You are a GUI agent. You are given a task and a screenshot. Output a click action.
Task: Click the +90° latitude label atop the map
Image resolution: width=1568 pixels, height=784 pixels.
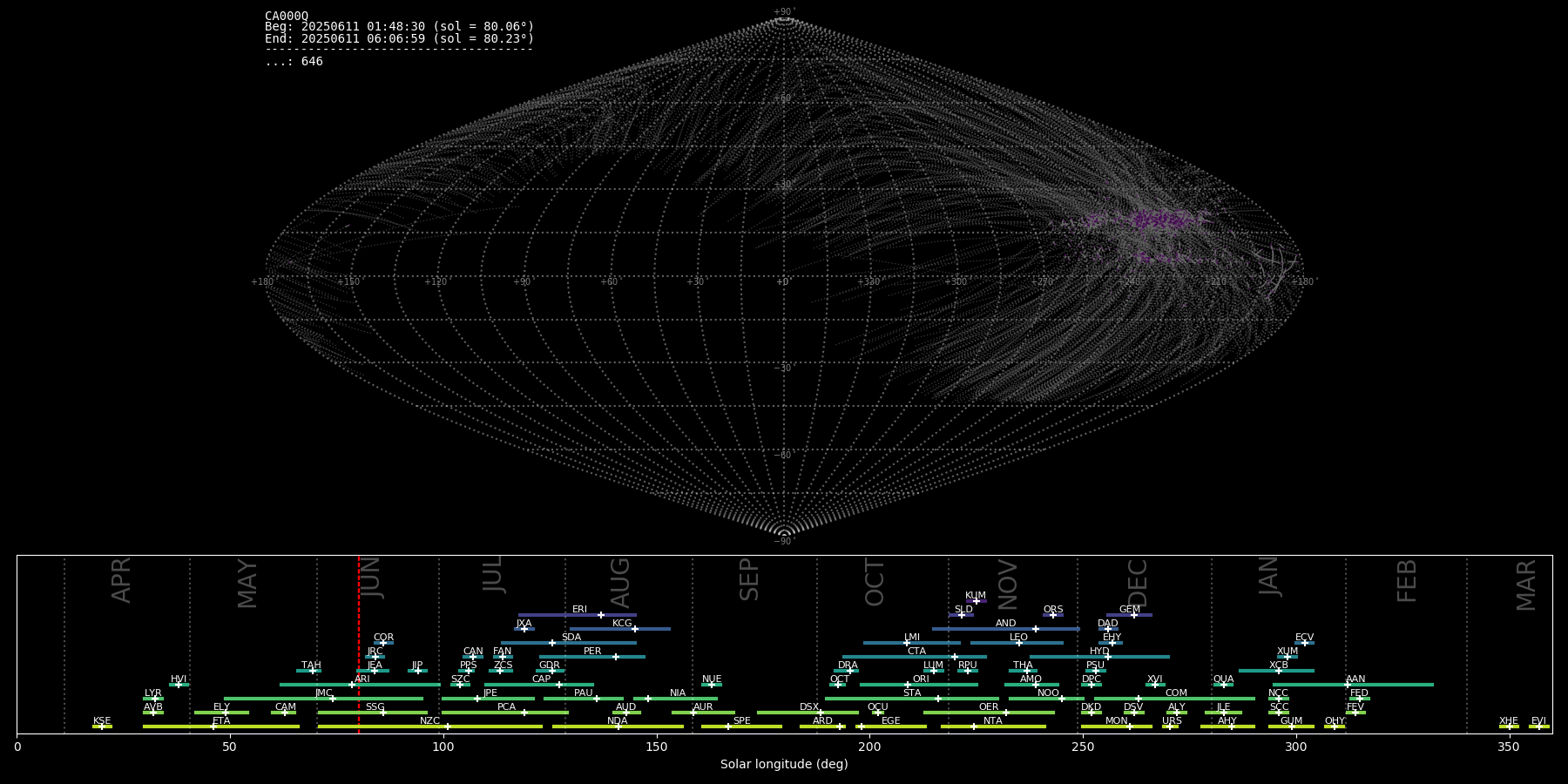point(785,12)
